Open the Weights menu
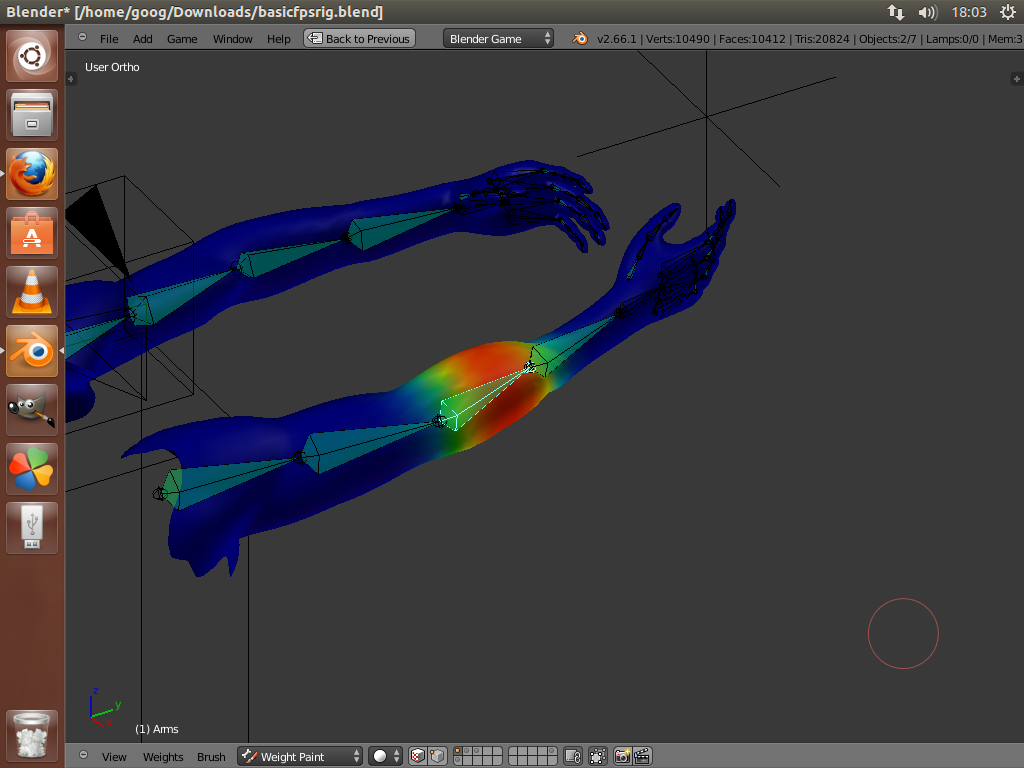This screenshot has height=768, width=1024. 163,756
